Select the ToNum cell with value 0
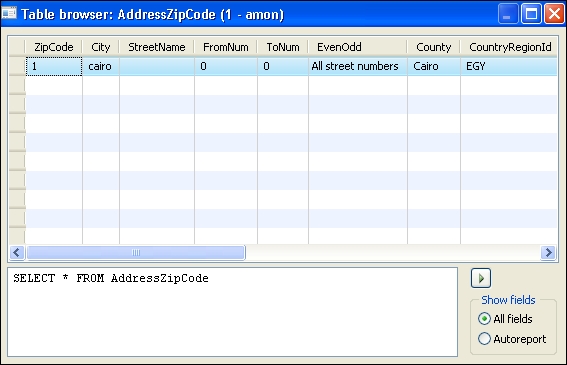The image size is (567, 365). (x=283, y=66)
